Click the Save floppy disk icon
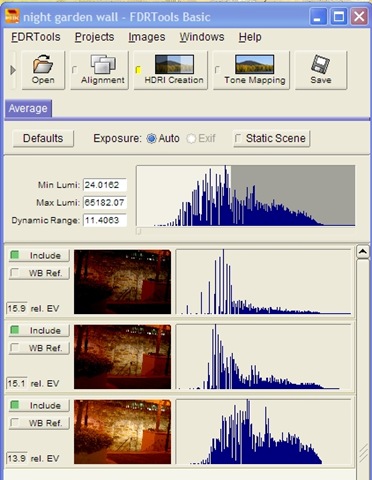 click(x=320, y=64)
